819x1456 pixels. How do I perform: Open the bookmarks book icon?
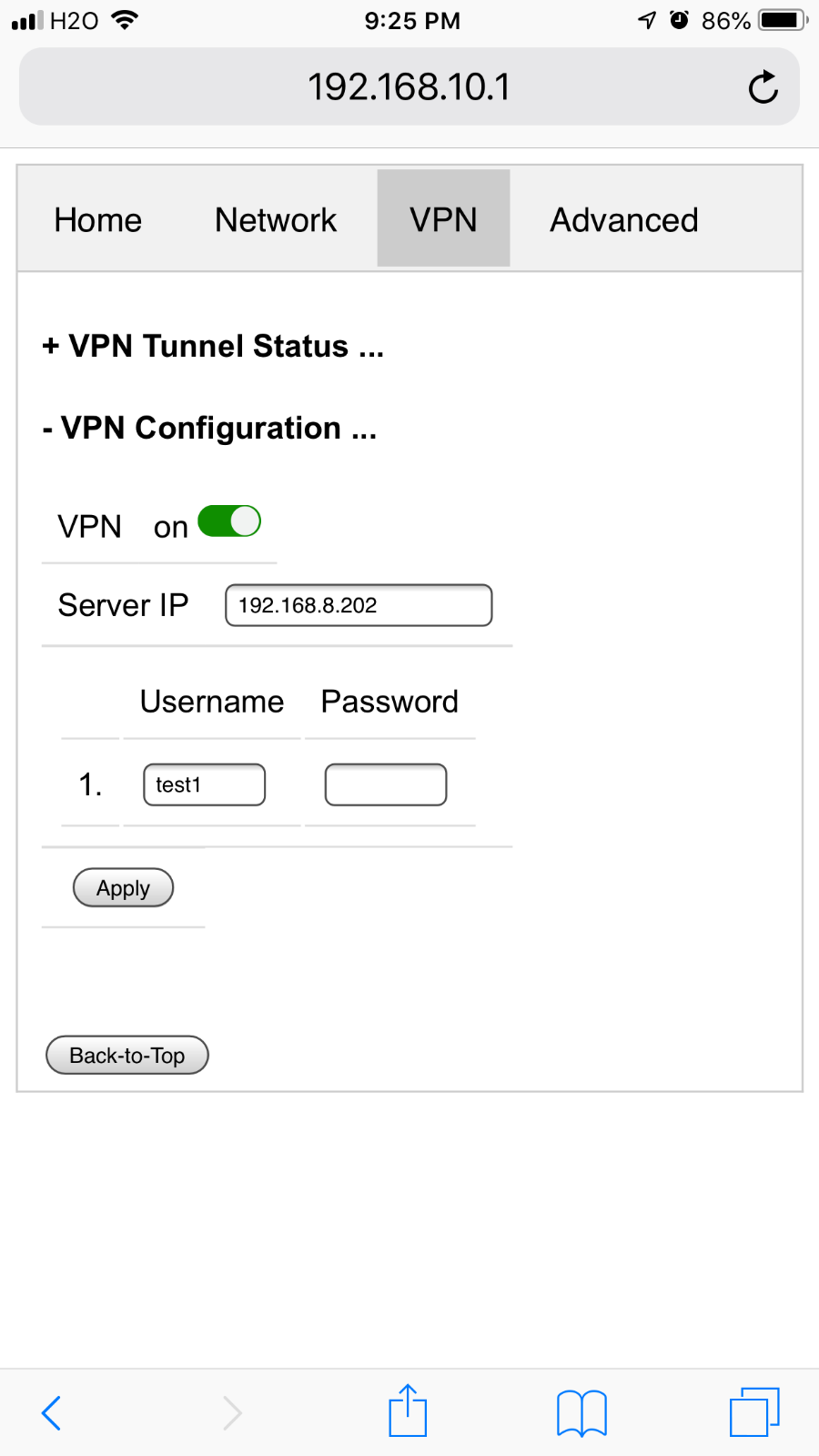[581, 1413]
